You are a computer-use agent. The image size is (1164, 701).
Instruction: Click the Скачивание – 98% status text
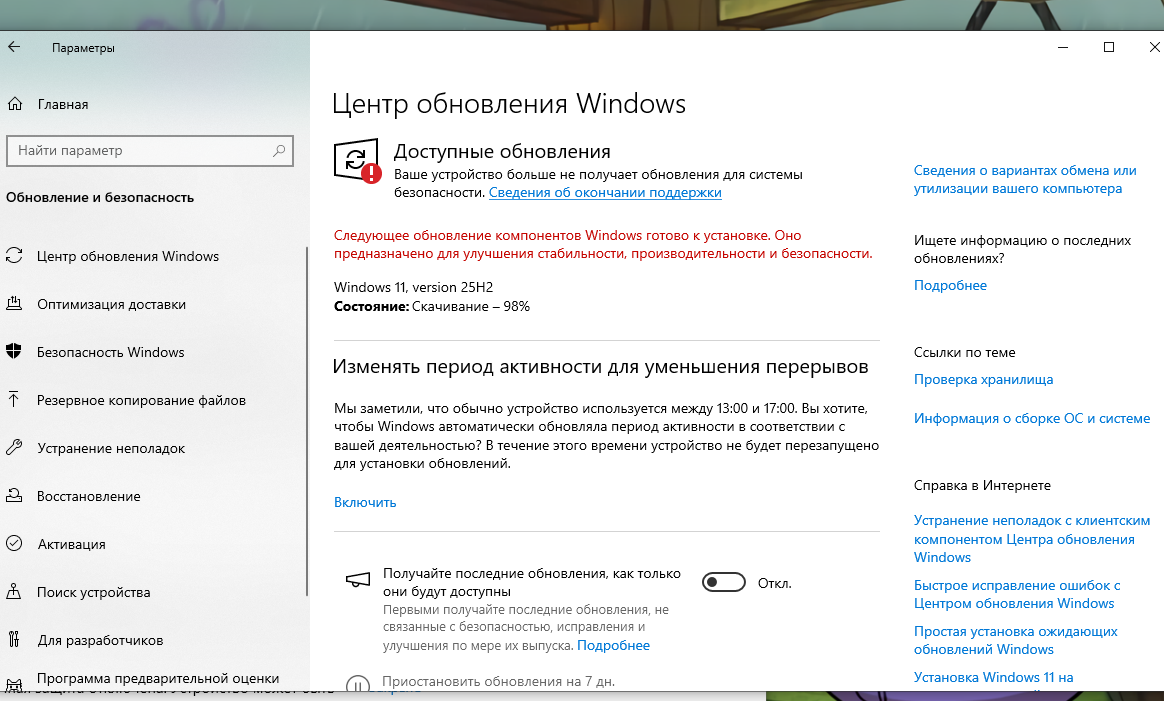471,307
